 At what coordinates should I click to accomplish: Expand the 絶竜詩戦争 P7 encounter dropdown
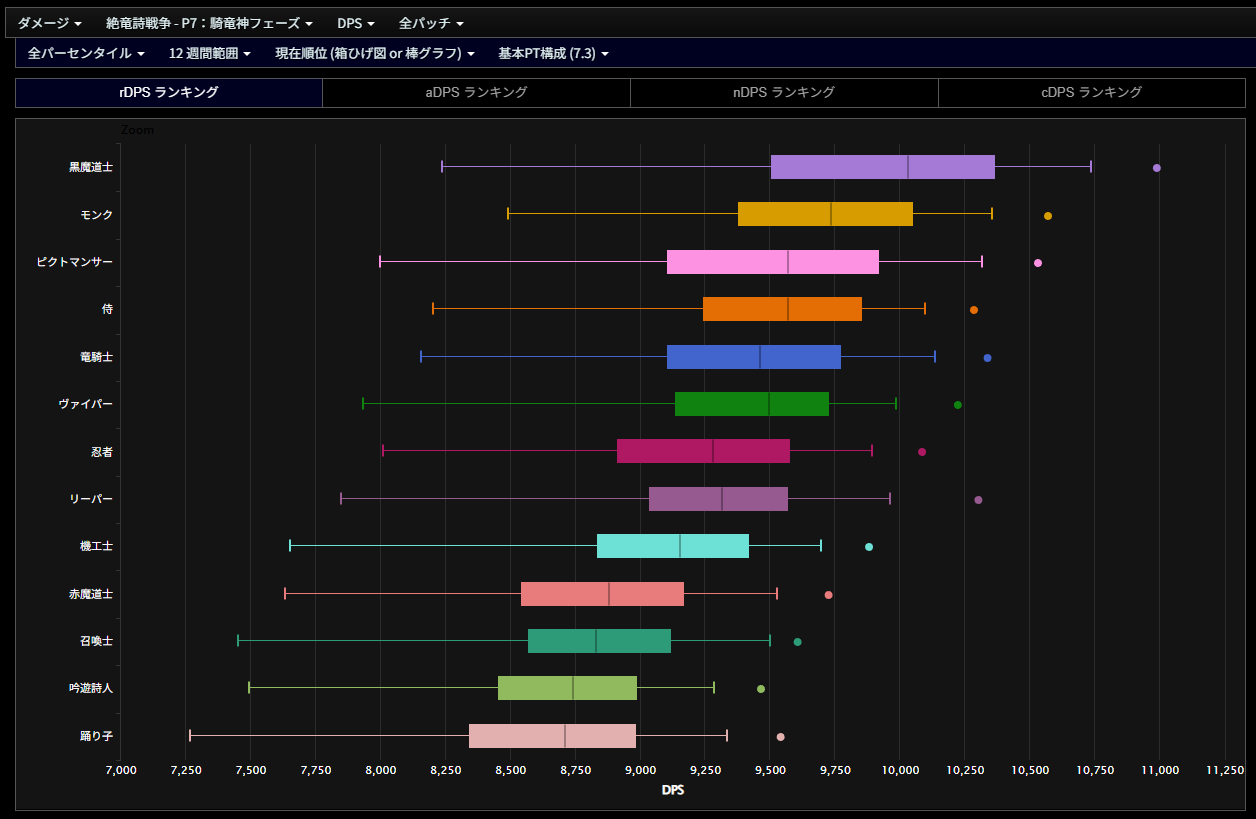(x=209, y=23)
